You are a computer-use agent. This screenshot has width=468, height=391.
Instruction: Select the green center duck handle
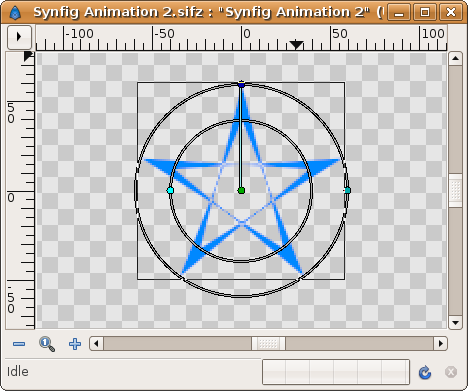[x=242, y=191]
